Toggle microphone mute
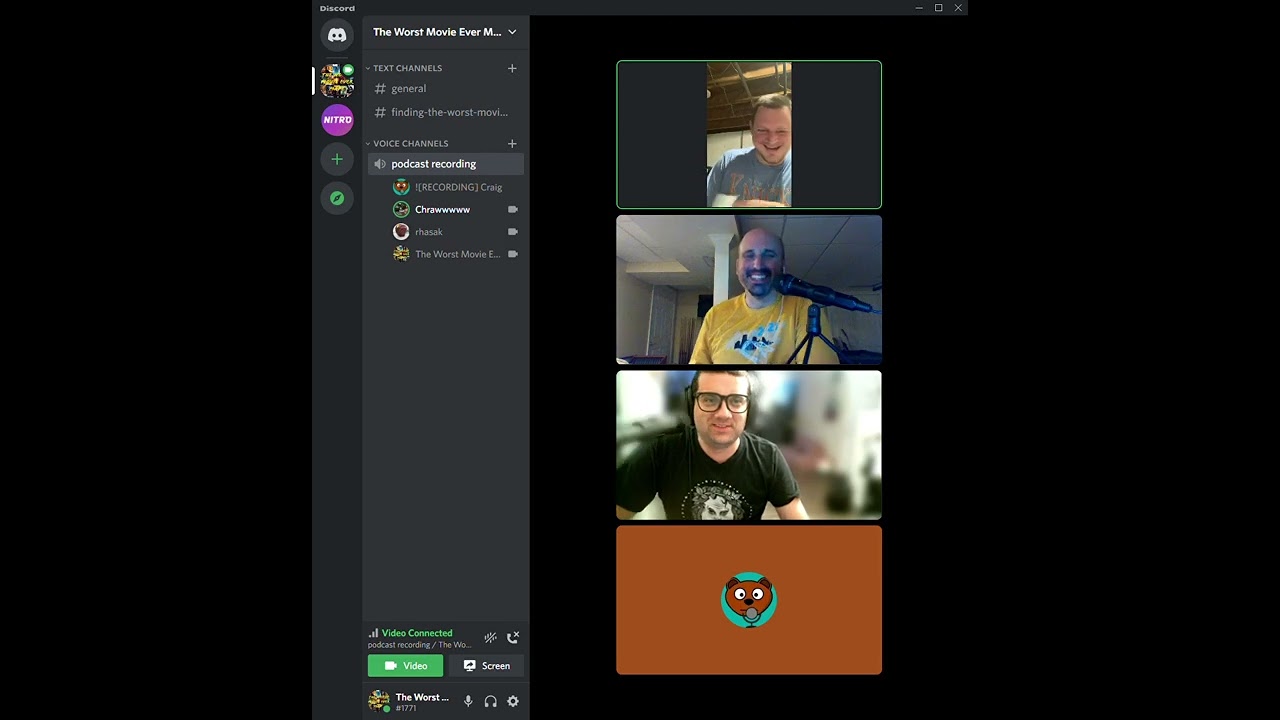The width and height of the screenshot is (1280, 720). click(x=468, y=702)
